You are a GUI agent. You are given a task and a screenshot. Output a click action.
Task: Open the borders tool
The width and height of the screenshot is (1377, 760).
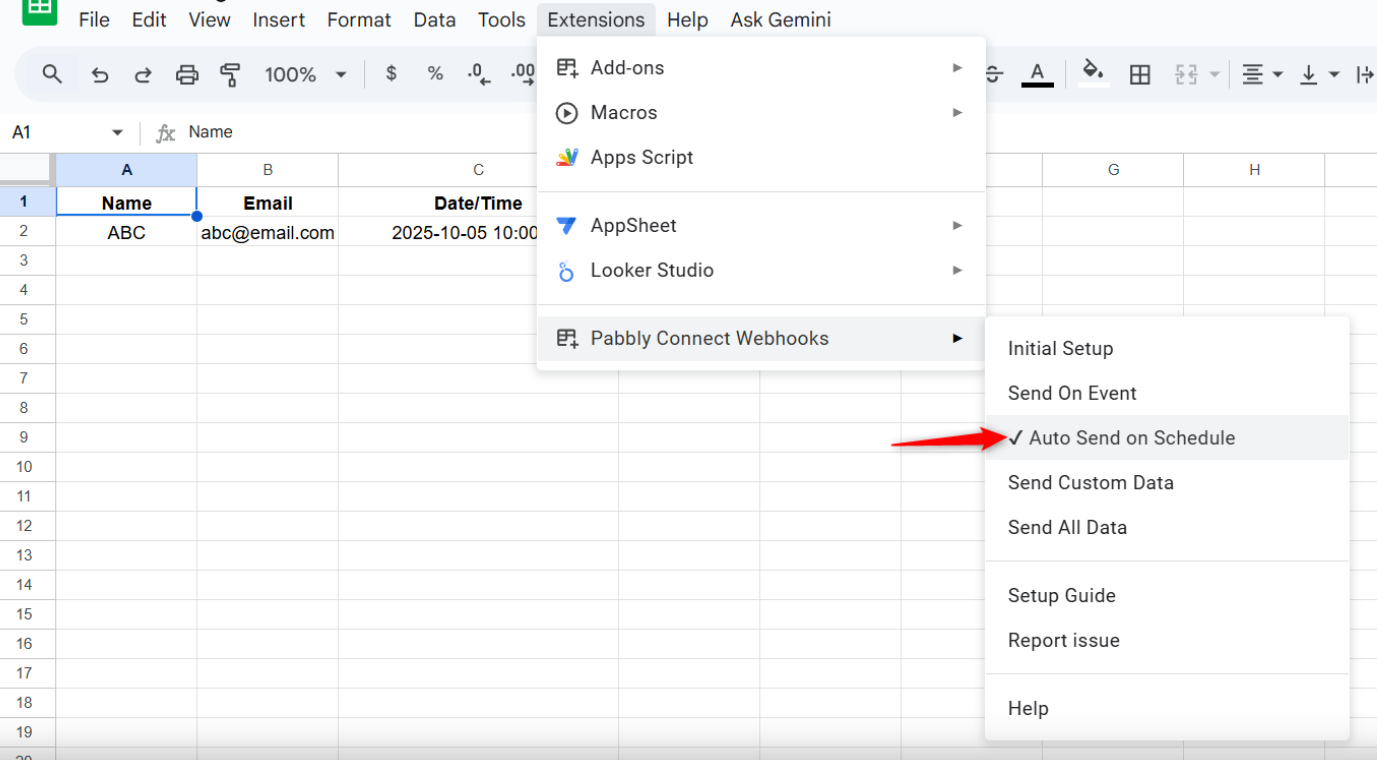[x=1140, y=74]
